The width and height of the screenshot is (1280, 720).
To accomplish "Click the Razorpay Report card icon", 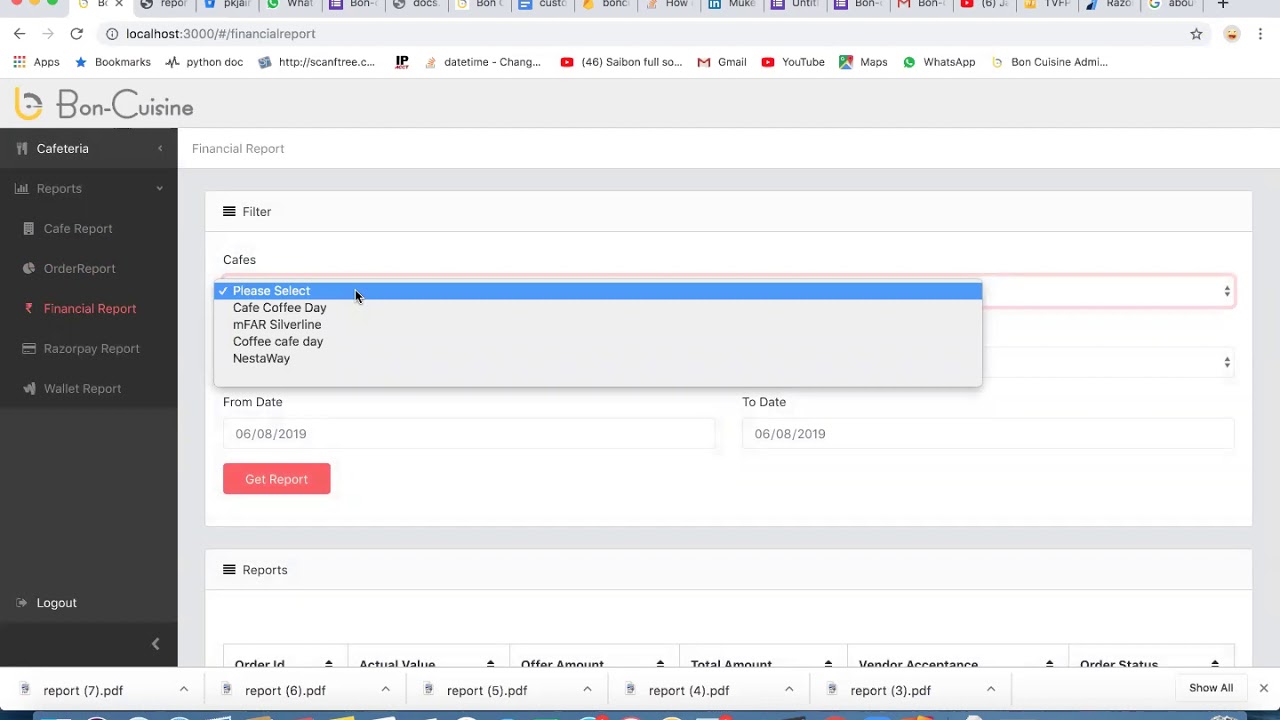I will click(x=29, y=349).
